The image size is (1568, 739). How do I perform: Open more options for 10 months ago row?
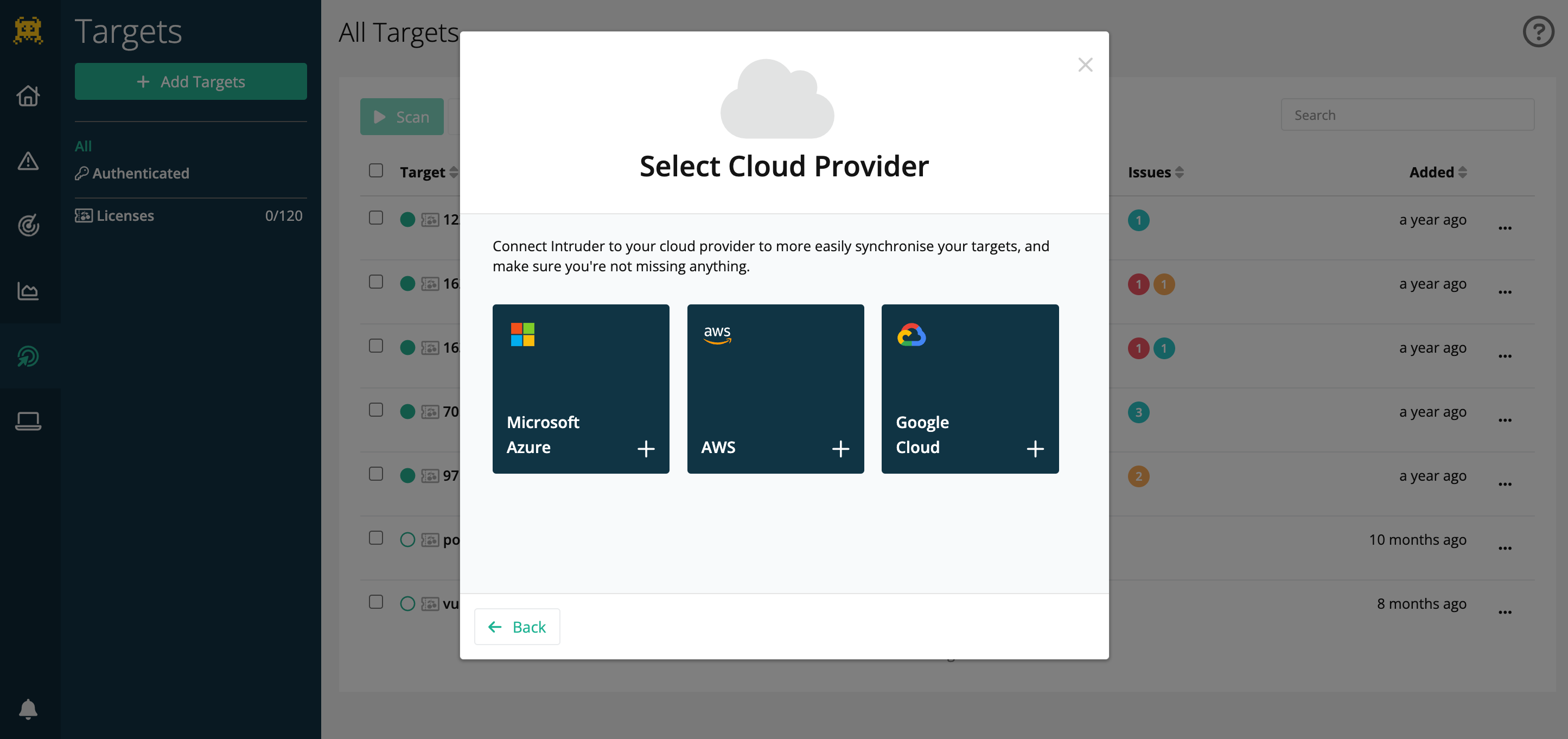[x=1505, y=548]
